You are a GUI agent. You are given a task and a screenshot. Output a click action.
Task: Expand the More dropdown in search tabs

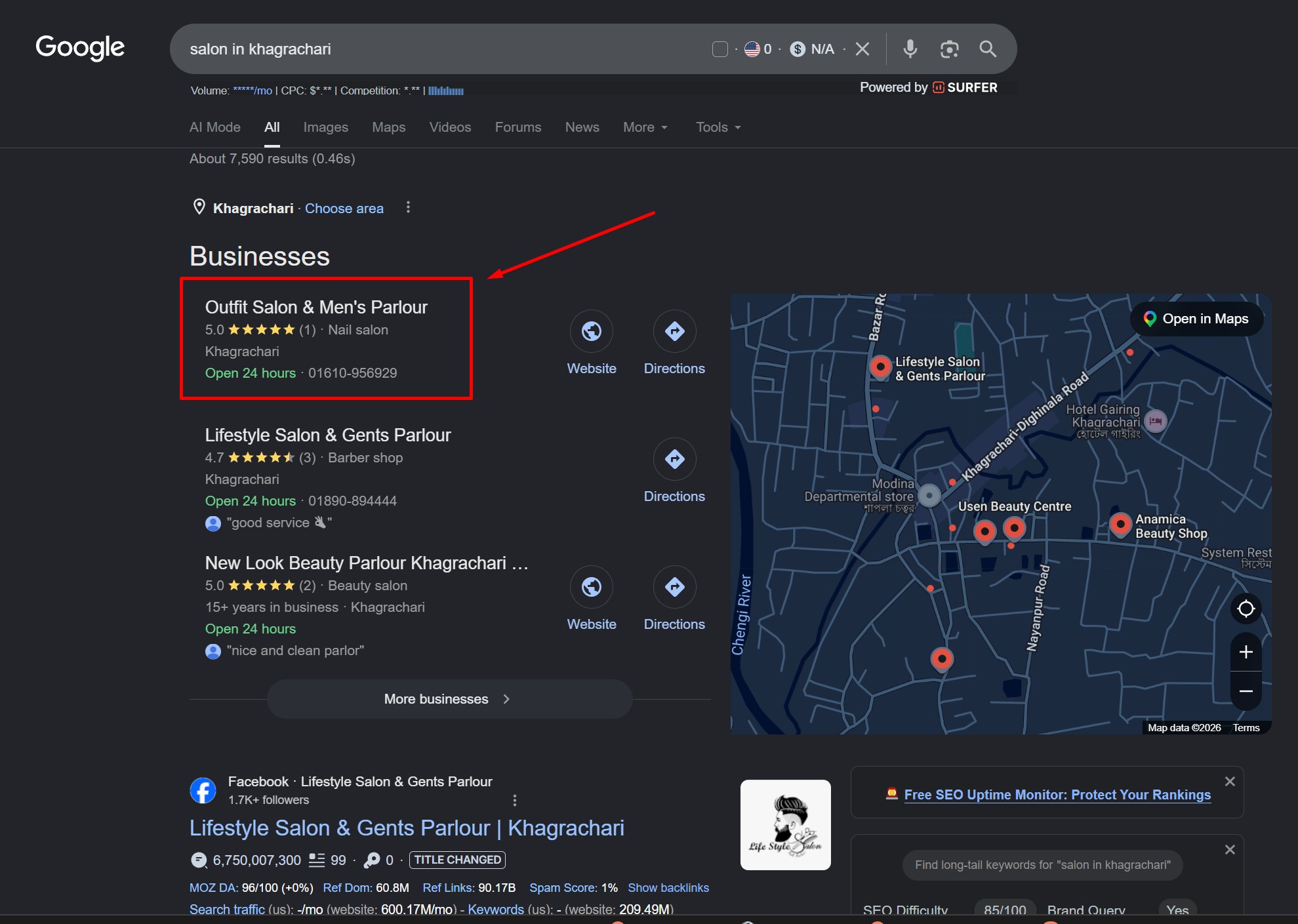click(645, 127)
